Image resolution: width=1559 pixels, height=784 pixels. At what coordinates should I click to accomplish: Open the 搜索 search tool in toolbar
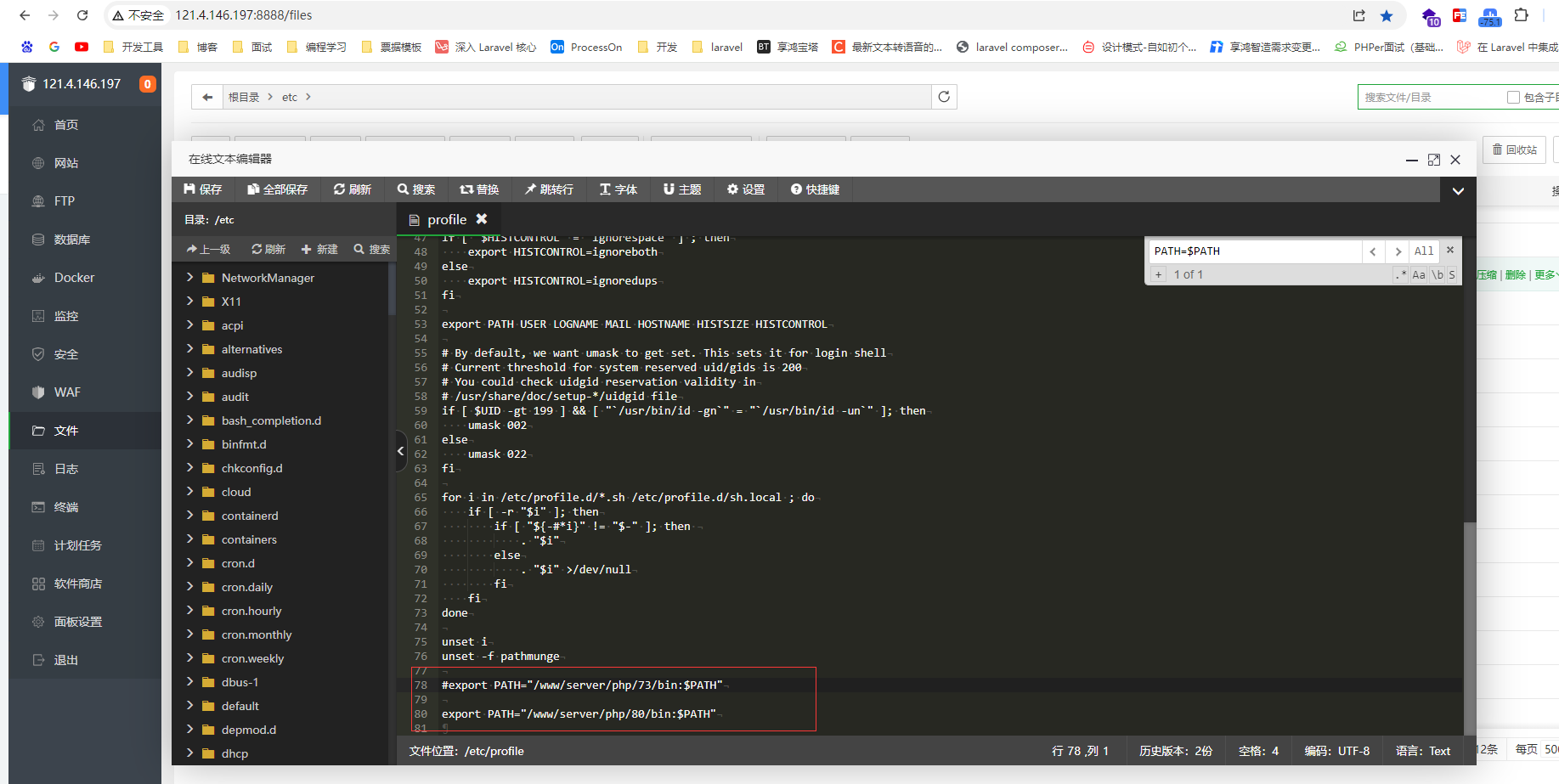[x=416, y=189]
